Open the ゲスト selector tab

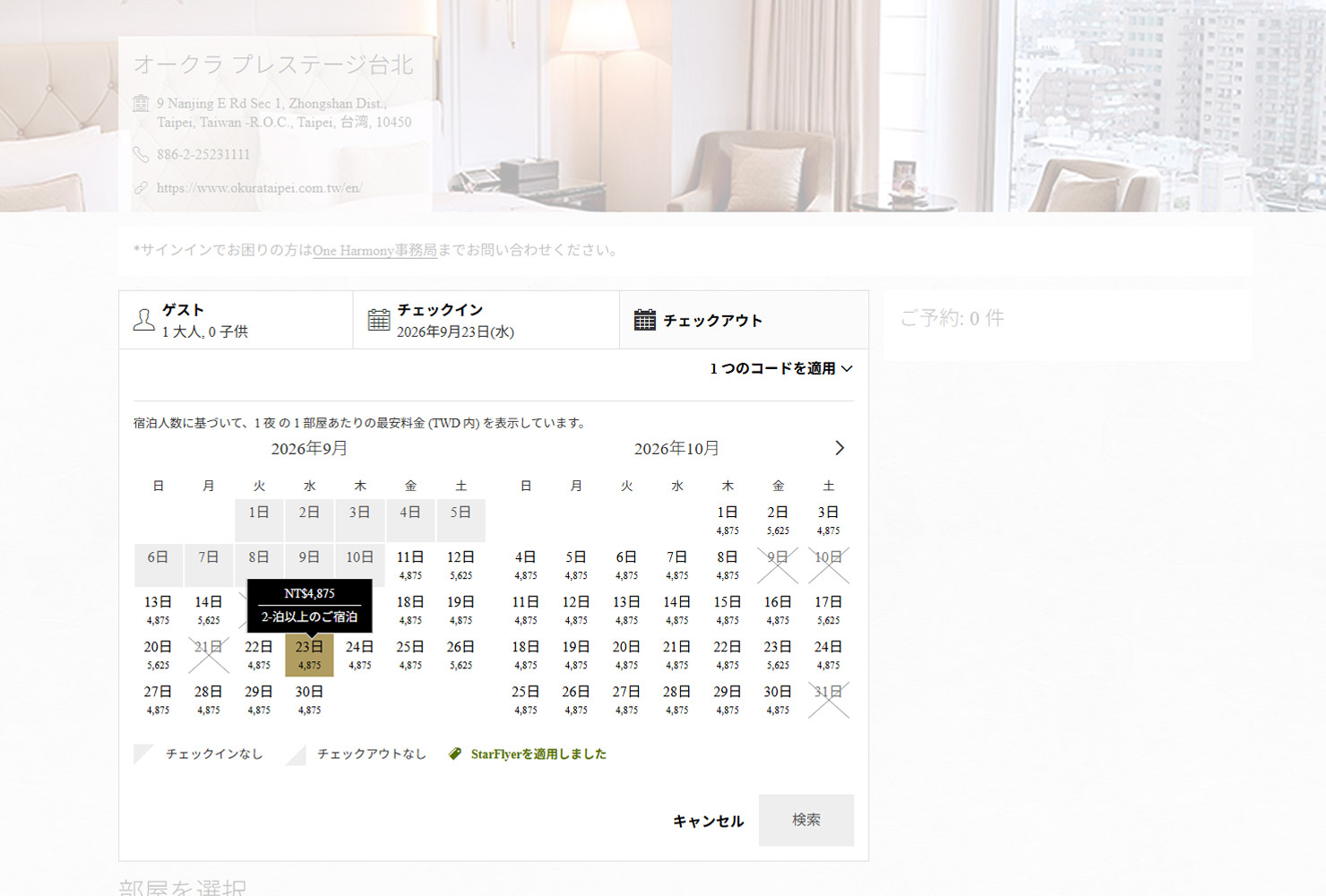[237, 320]
